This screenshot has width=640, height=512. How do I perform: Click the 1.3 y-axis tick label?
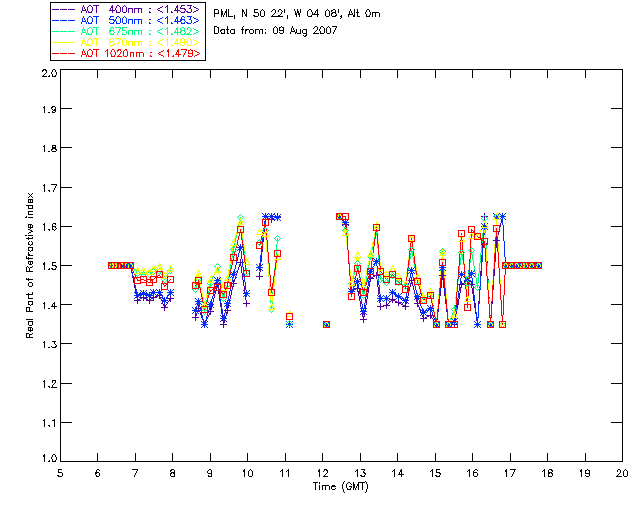[x=49, y=344]
